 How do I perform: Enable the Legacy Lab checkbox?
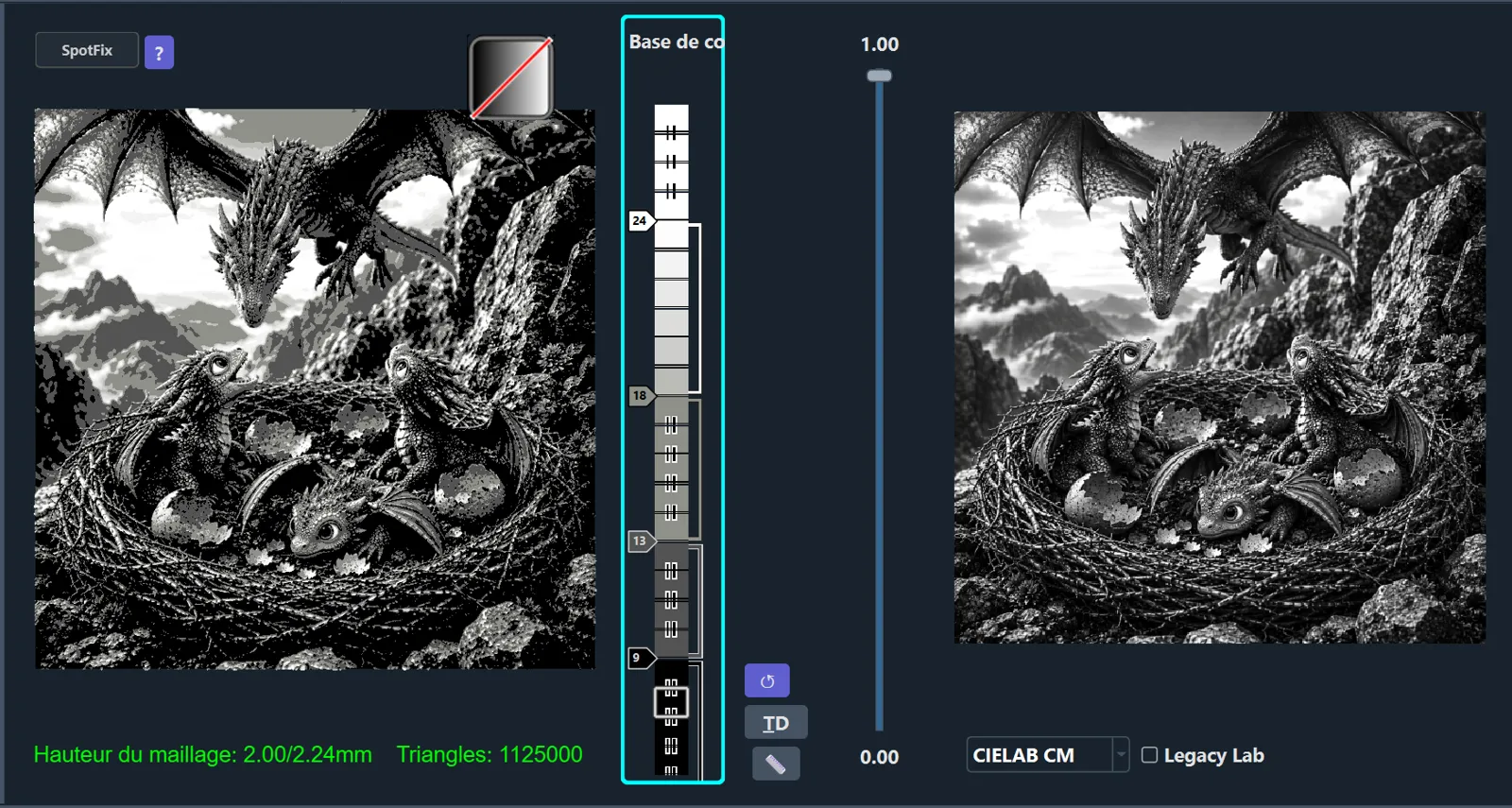[1149, 755]
